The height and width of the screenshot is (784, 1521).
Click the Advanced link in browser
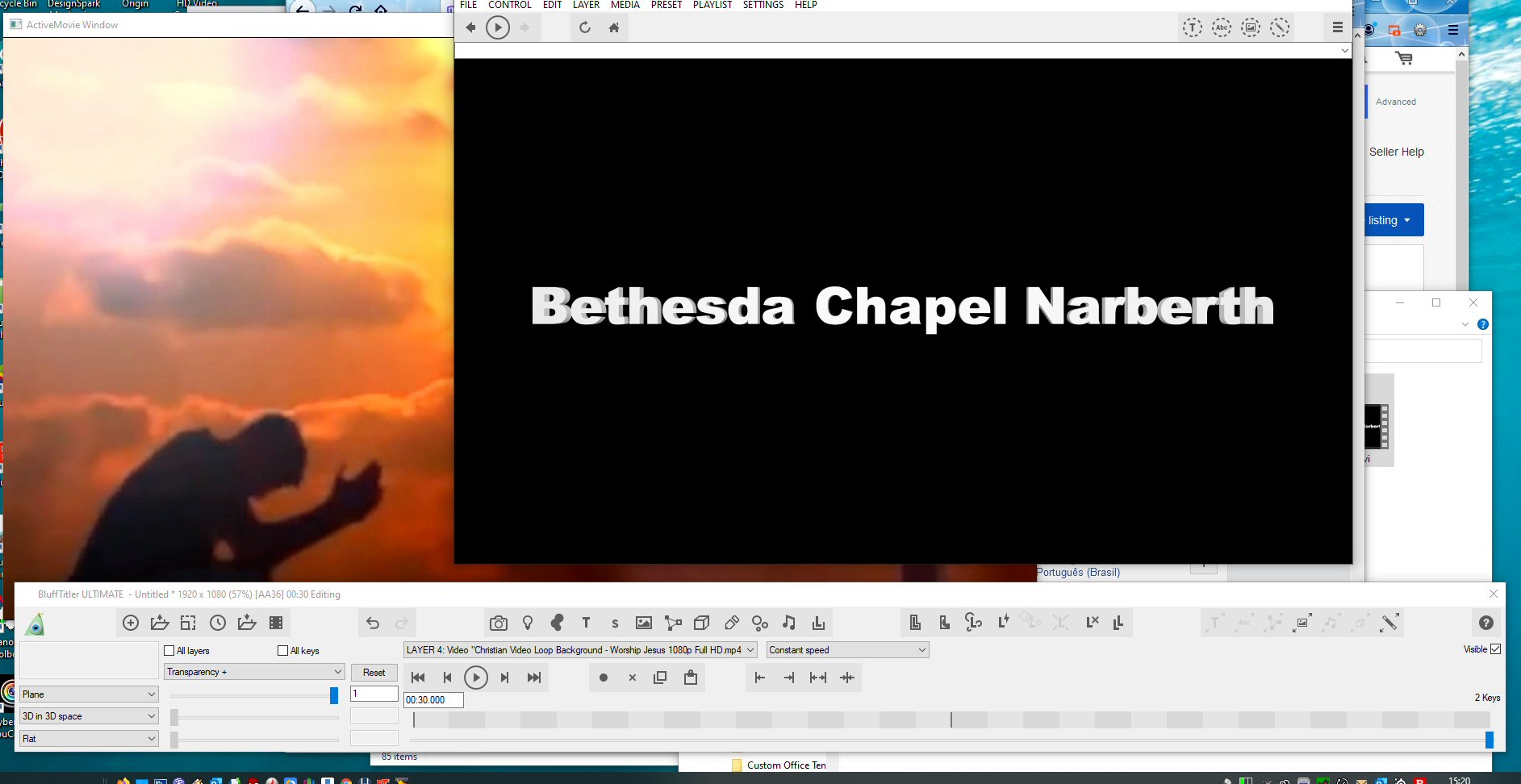(1396, 102)
